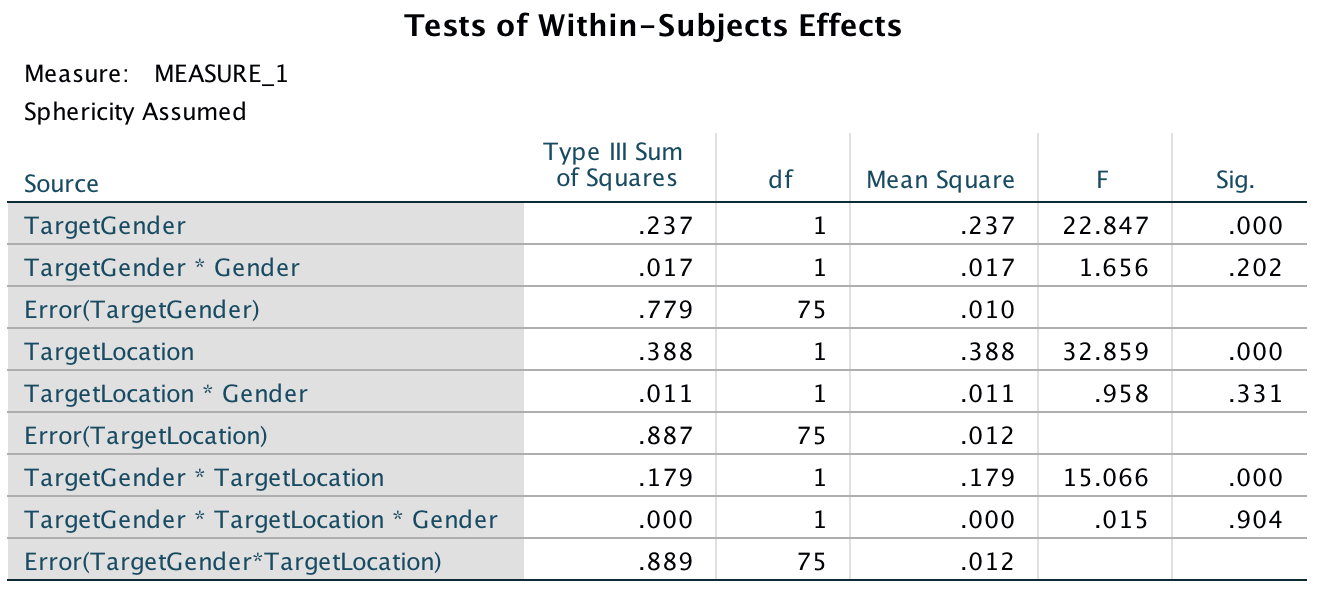Click the "TargetGender * Gender" row label
Image resolution: width=1324 pixels, height=592 pixels.
[x=162, y=268]
